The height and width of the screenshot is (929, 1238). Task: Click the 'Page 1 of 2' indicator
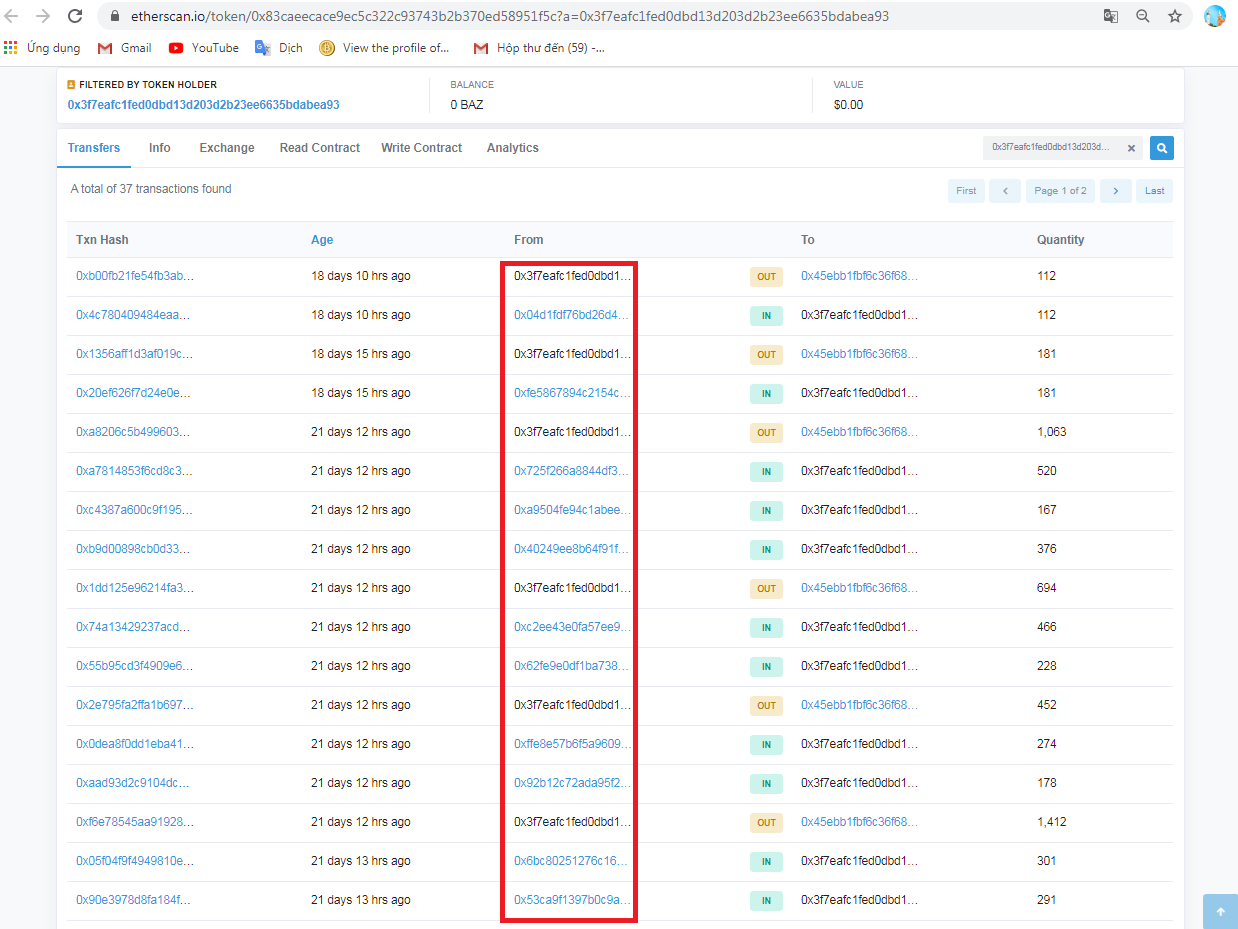[1060, 191]
